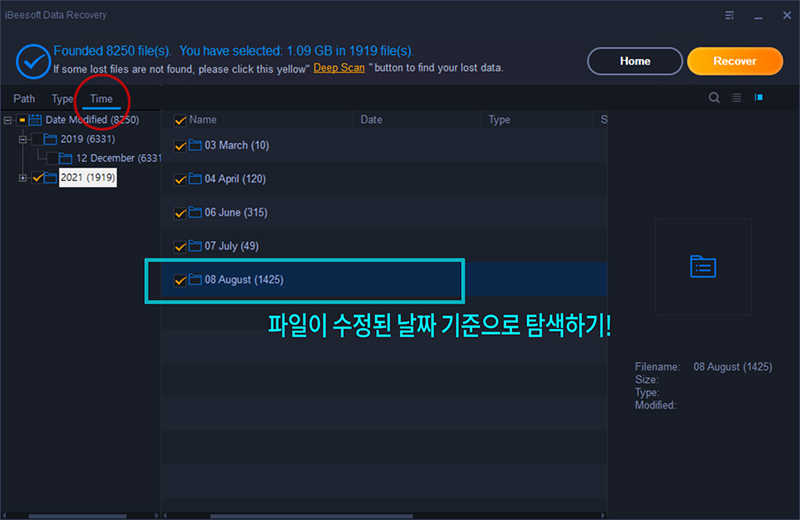
Task: Sort by the Type column header
Action: 499,119
